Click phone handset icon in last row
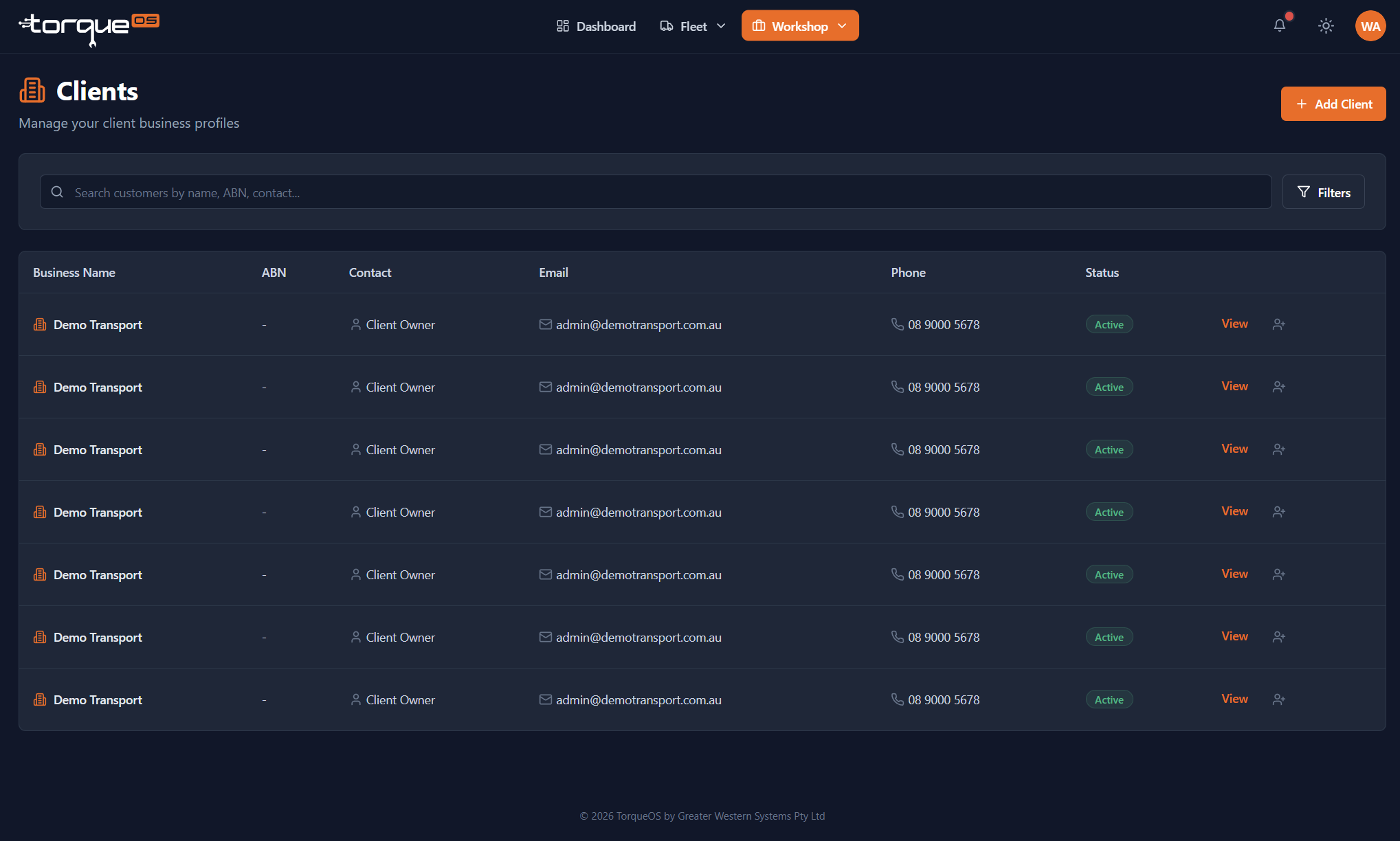Image resolution: width=1400 pixels, height=841 pixels. coord(897,699)
